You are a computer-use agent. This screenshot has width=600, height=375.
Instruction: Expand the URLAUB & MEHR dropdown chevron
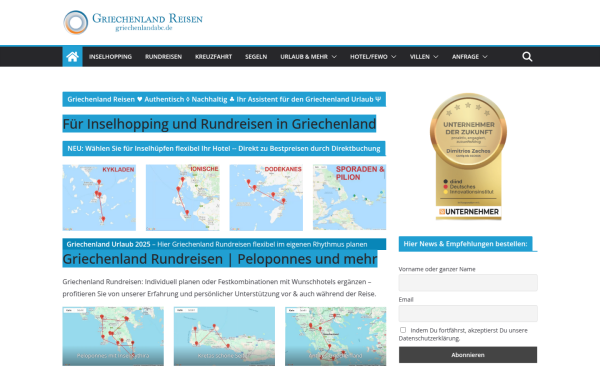pyautogui.click(x=334, y=57)
